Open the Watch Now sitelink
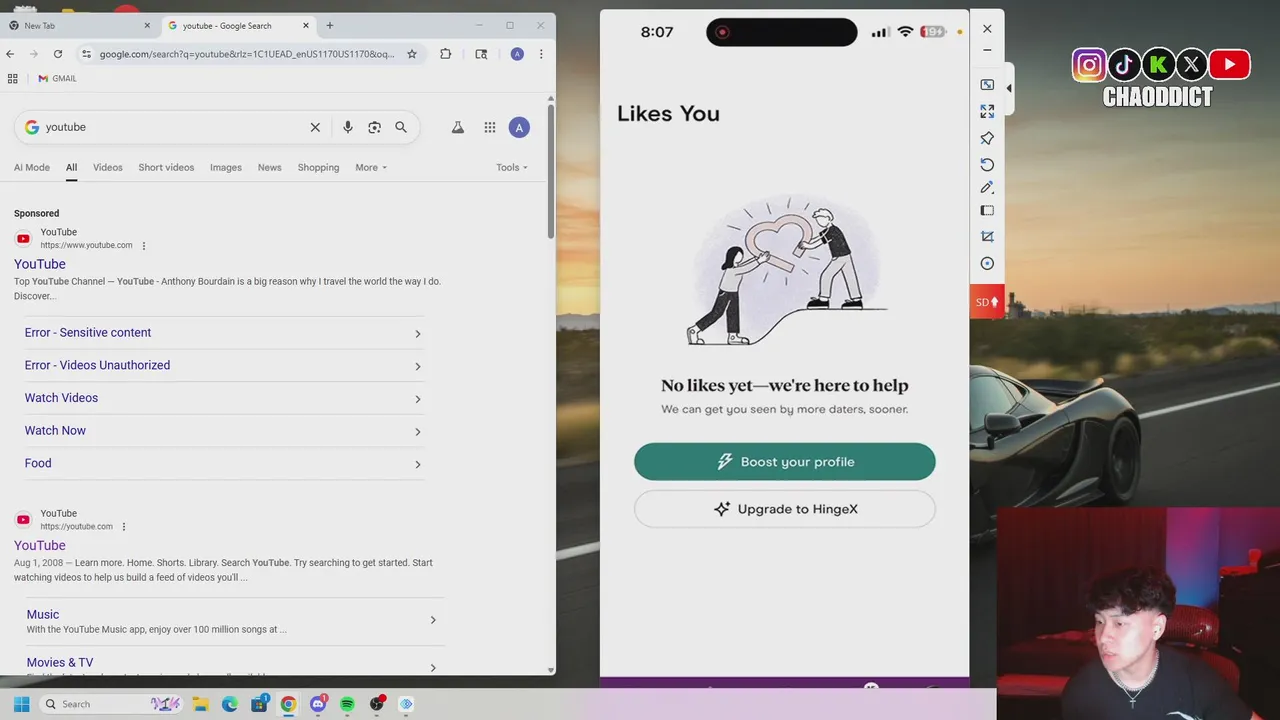Image resolution: width=1280 pixels, height=720 pixels. pos(223,431)
